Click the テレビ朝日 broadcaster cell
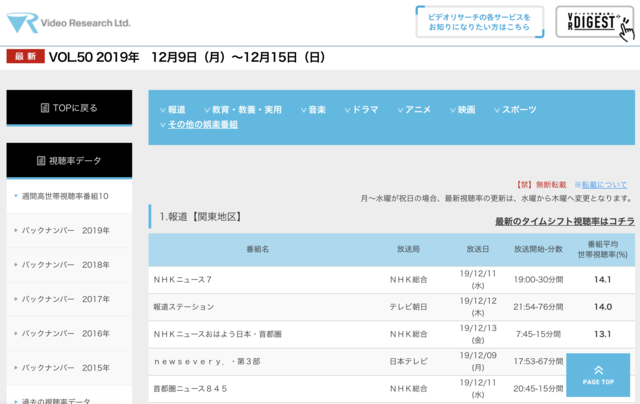The width and height of the screenshot is (640, 404). click(408, 307)
